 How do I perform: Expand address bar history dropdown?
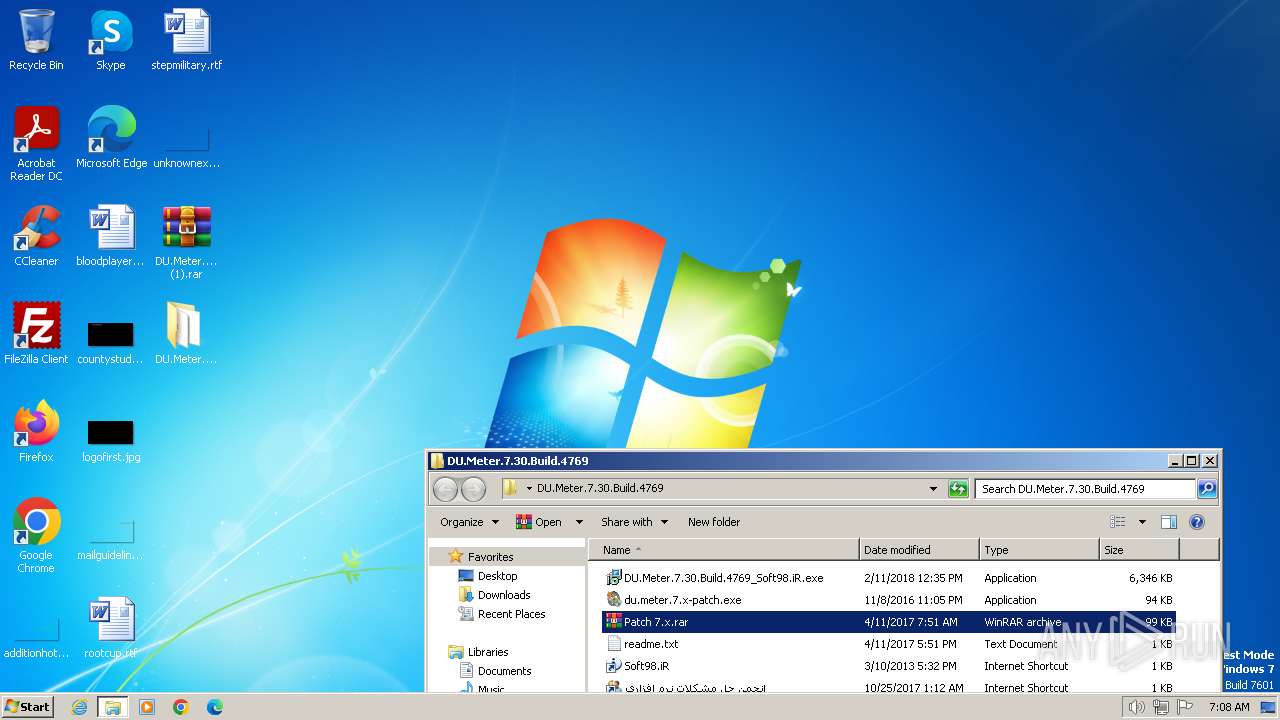pyautogui.click(x=933, y=489)
